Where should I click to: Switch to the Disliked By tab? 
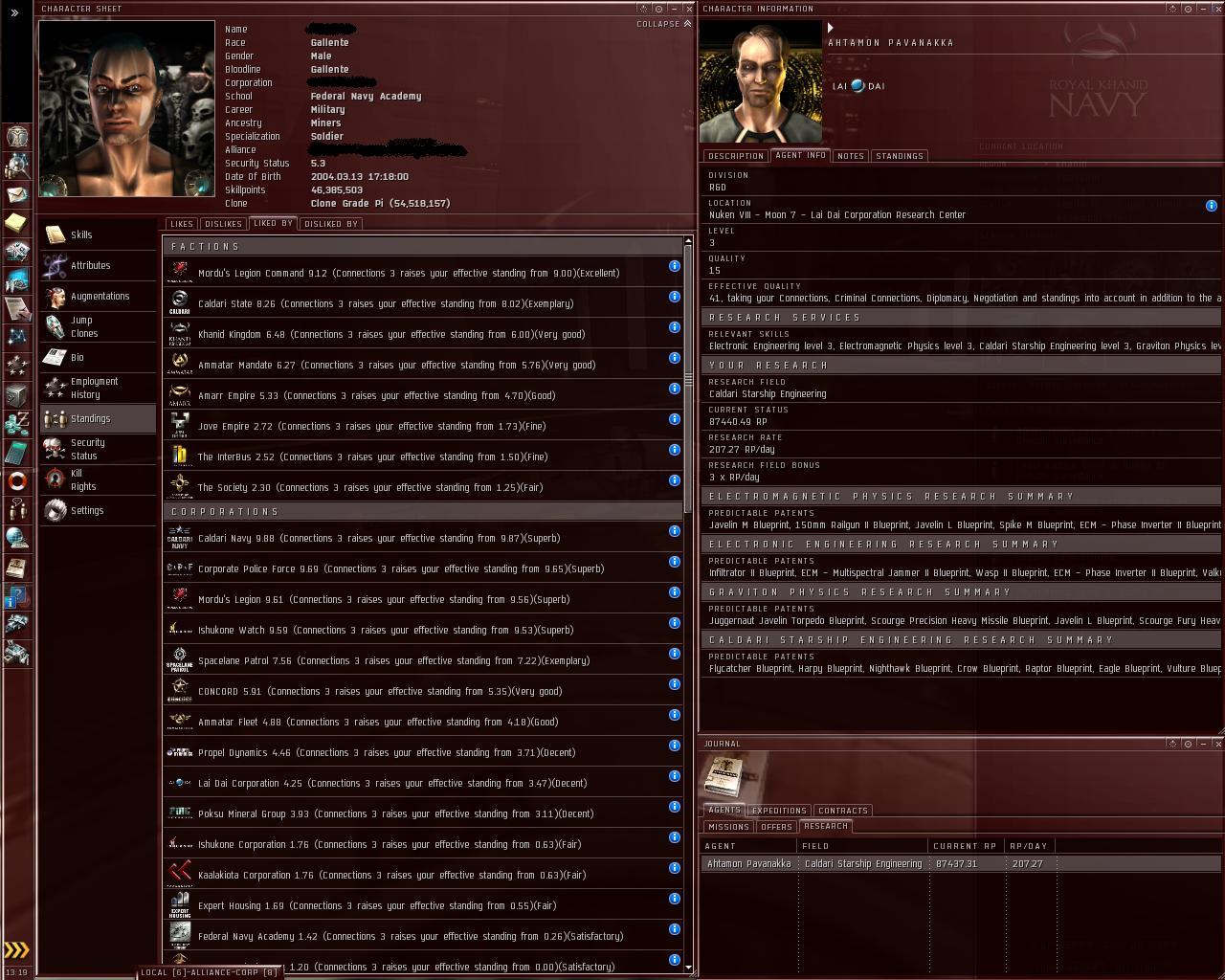(x=330, y=224)
